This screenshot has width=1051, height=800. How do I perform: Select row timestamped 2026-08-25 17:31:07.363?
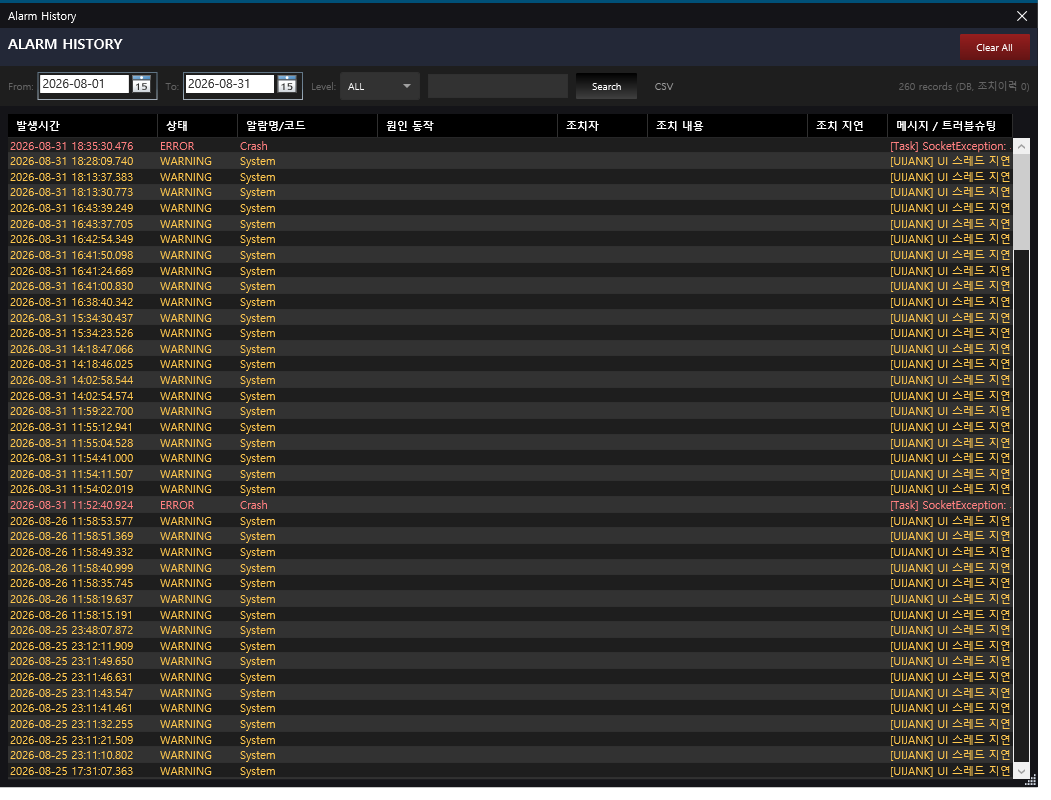point(510,771)
